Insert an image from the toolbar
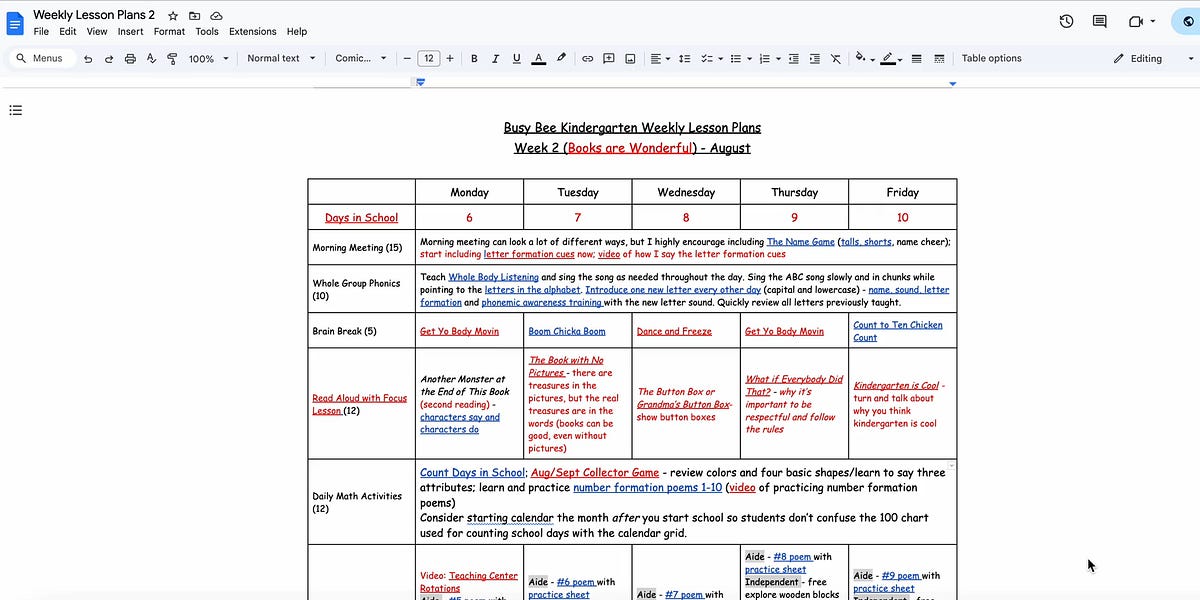This screenshot has height=600, width=1200. coord(630,58)
